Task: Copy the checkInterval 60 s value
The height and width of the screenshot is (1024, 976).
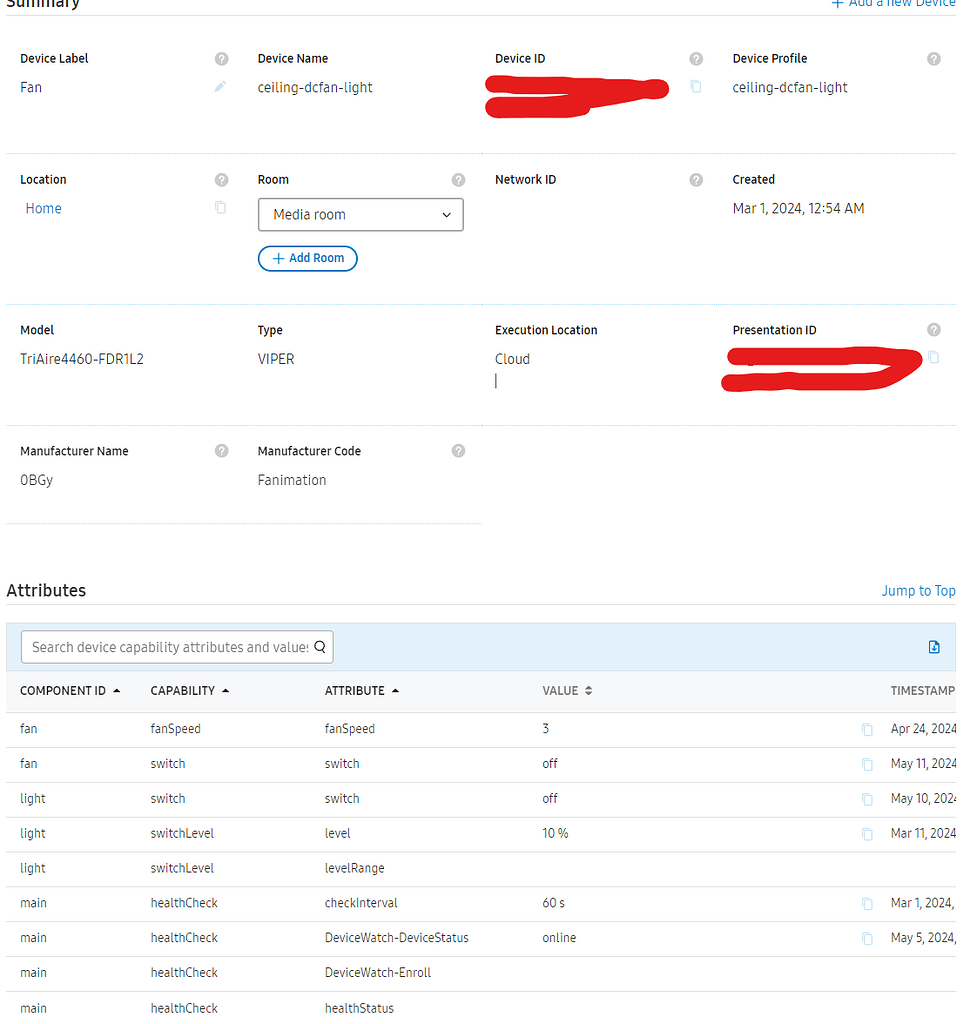Action: click(867, 903)
